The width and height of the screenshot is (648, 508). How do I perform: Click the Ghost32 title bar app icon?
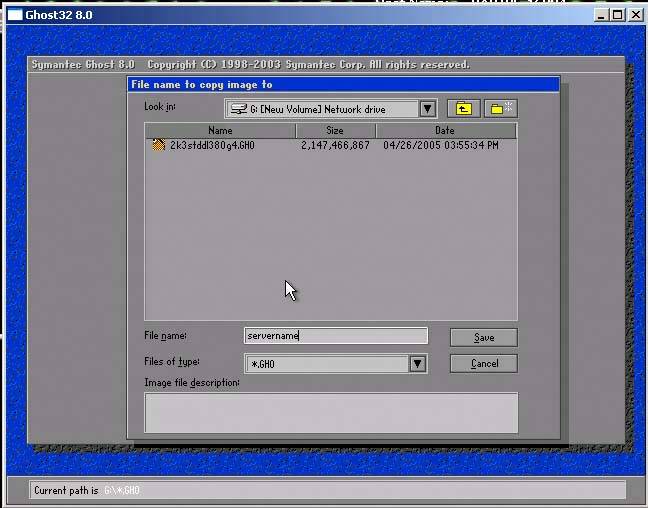point(15,15)
